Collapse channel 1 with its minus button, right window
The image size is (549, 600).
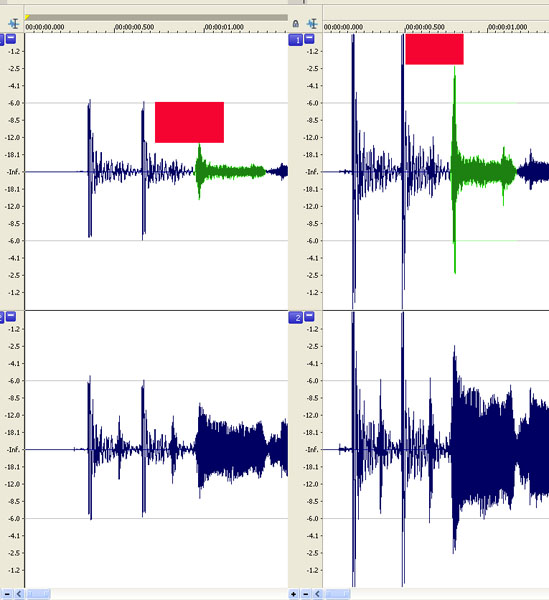(309, 39)
